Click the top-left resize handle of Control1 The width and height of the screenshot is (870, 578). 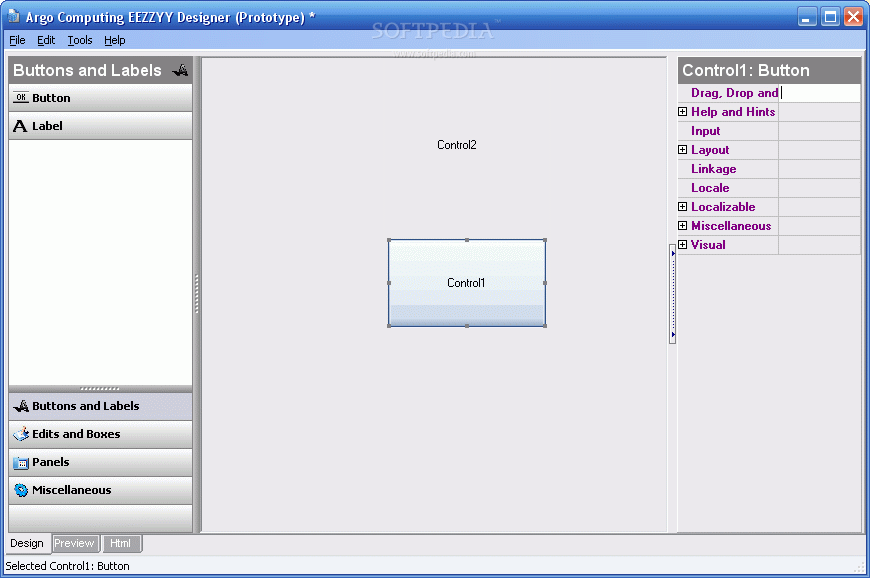coord(389,240)
